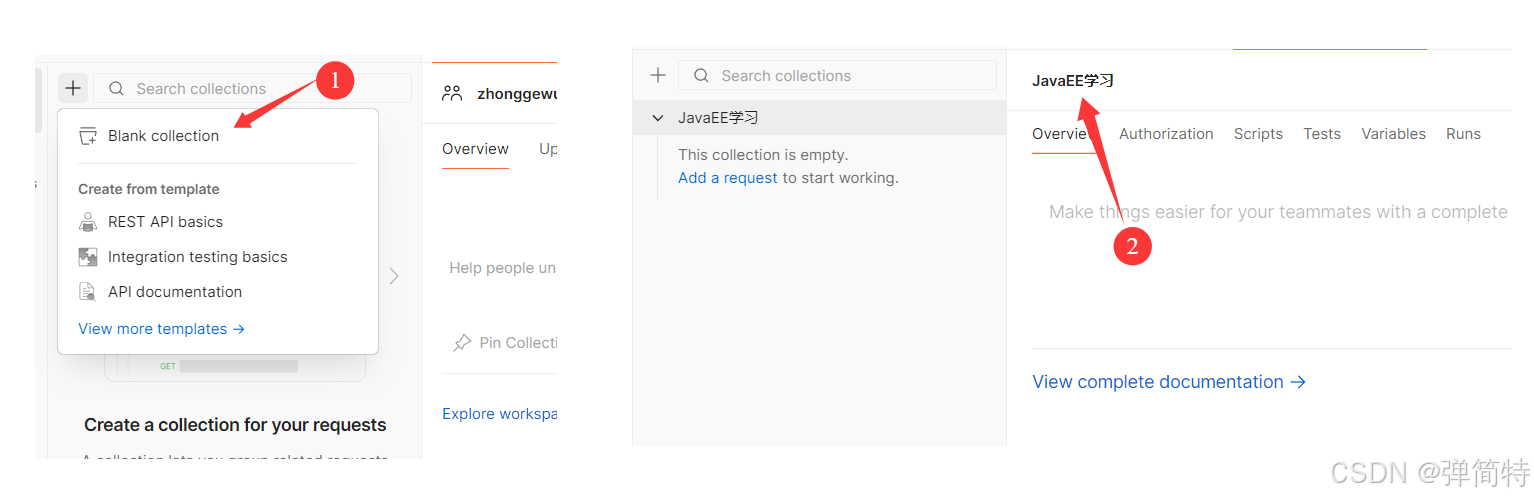Open the Authorization tab

(x=1166, y=134)
